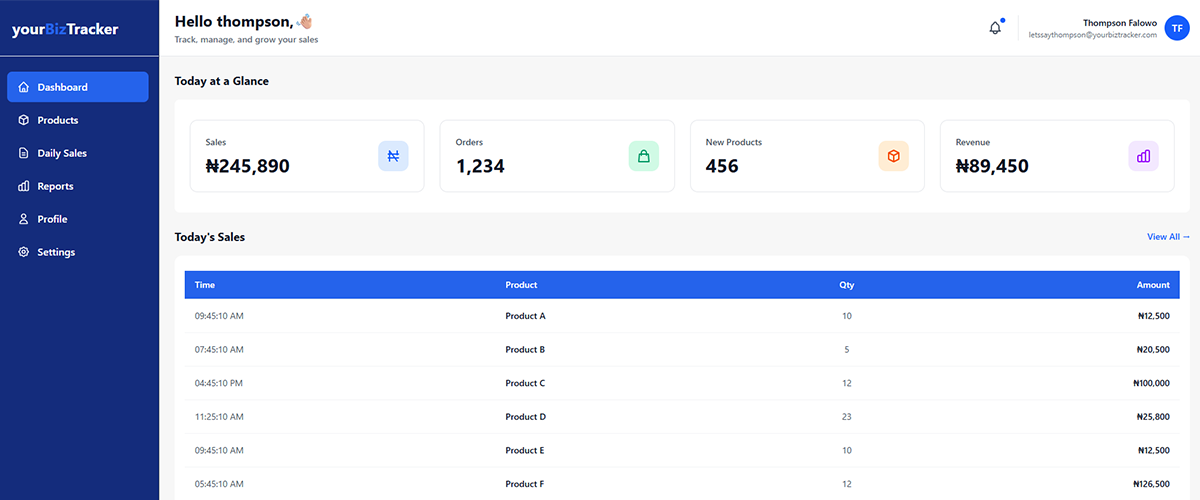The width and height of the screenshot is (1200, 500).
Task: Select the Product F row name
Action: [525, 485]
